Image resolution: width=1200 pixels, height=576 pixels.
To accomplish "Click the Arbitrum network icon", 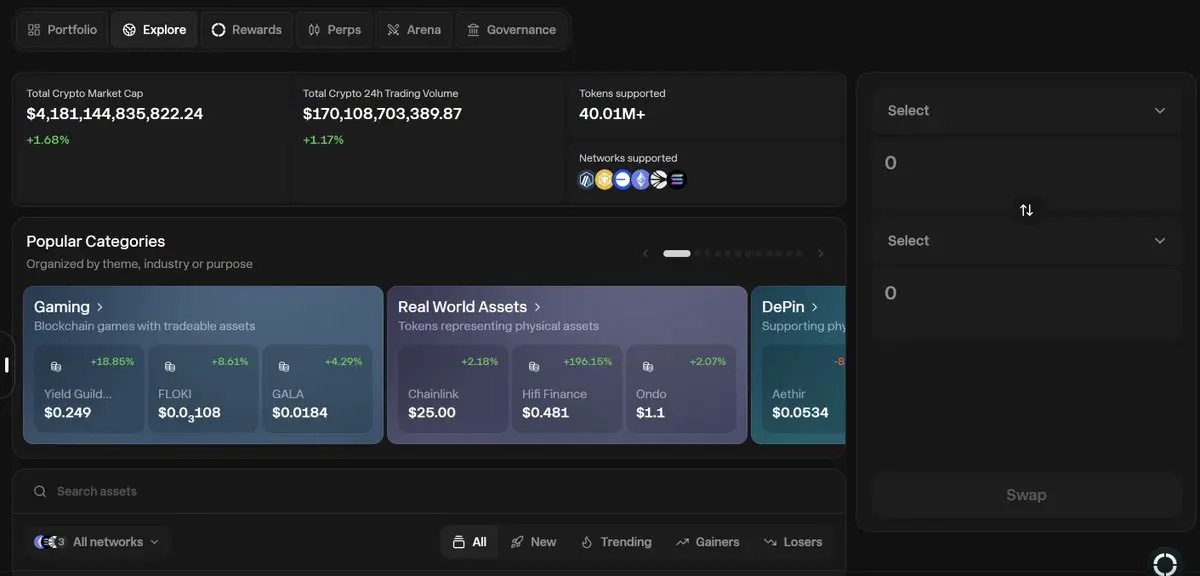I will 587,180.
